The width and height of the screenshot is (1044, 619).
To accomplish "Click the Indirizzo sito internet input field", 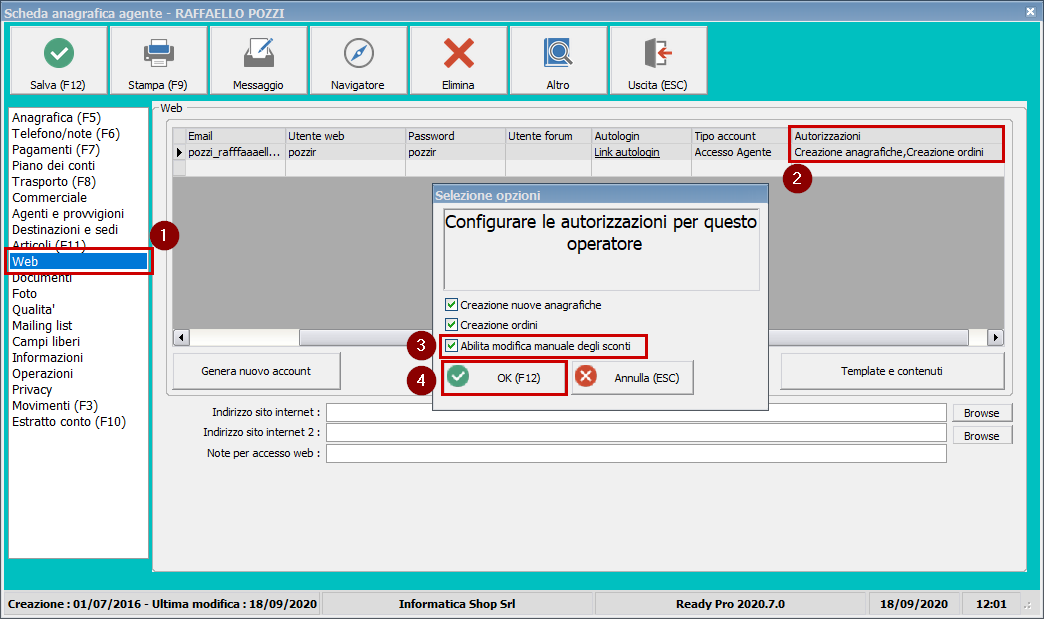I will click(635, 413).
